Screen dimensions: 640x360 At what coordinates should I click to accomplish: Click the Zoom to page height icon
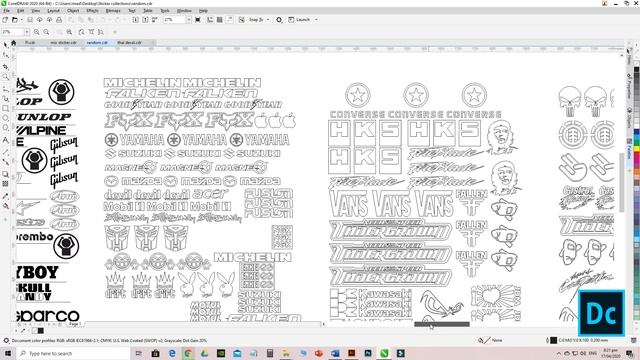coord(101,32)
